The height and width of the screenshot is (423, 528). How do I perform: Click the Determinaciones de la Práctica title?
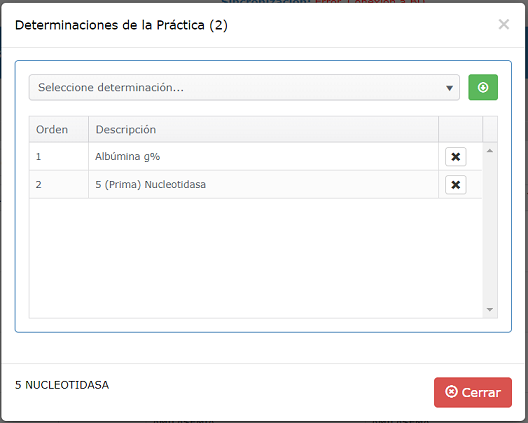coord(121,25)
